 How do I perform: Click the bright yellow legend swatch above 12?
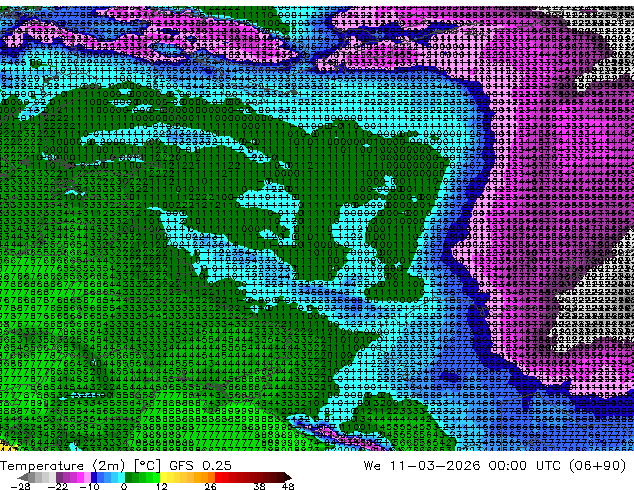(163, 477)
